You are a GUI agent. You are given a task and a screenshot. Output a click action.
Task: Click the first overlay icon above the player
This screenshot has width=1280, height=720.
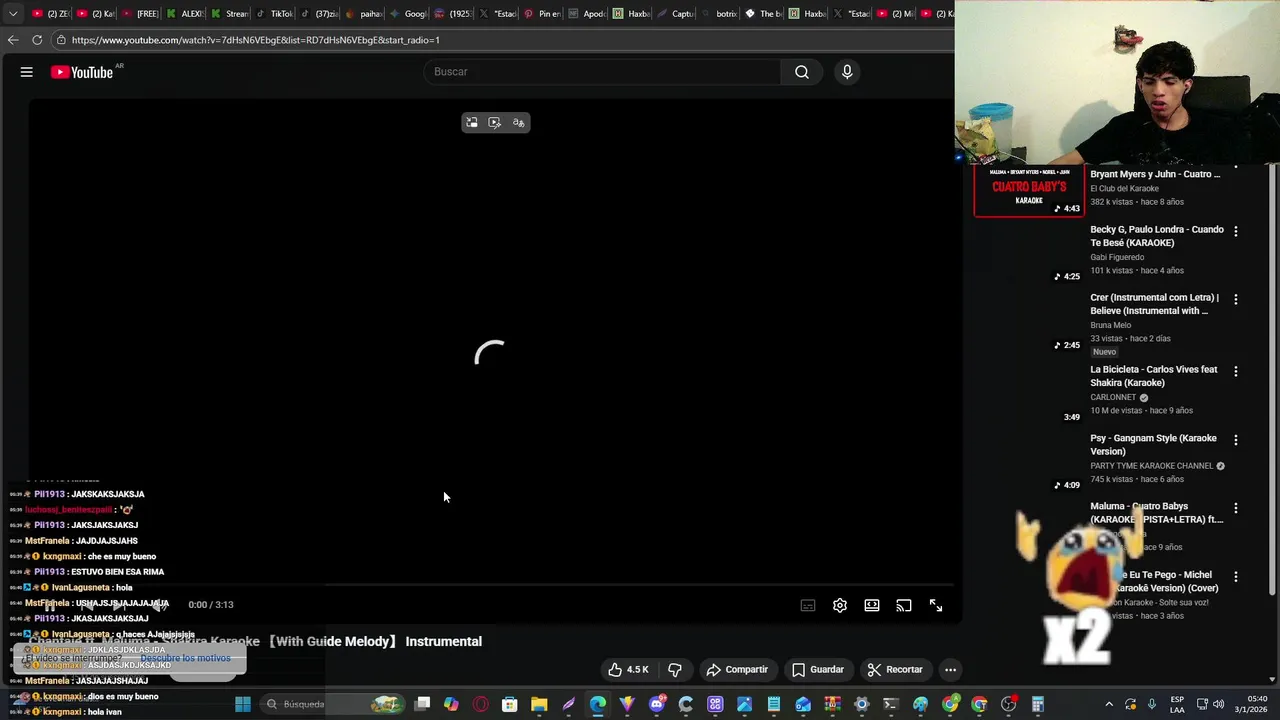pyautogui.click(x=472, y=123)
